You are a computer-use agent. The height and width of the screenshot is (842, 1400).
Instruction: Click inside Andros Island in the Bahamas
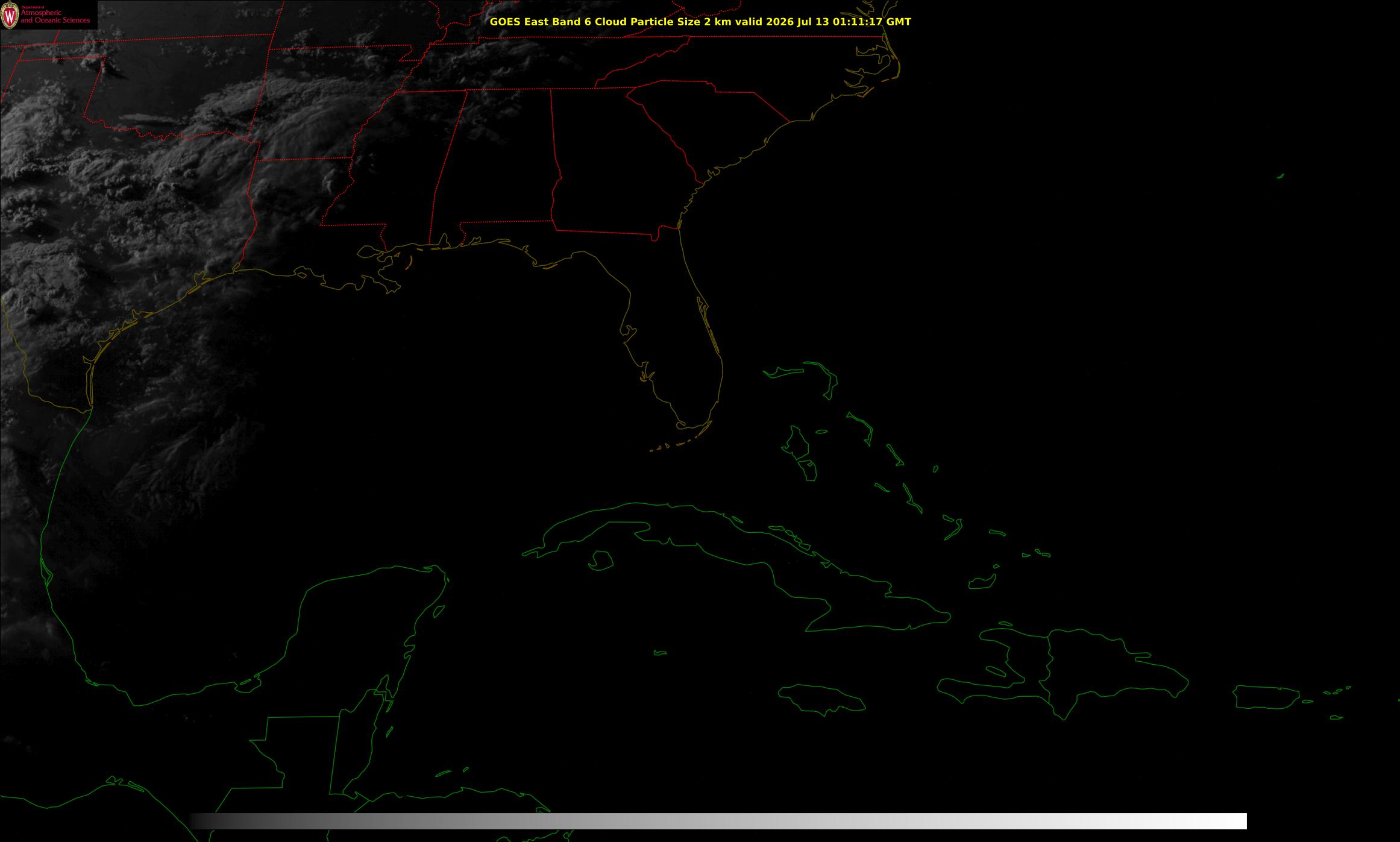797,443
